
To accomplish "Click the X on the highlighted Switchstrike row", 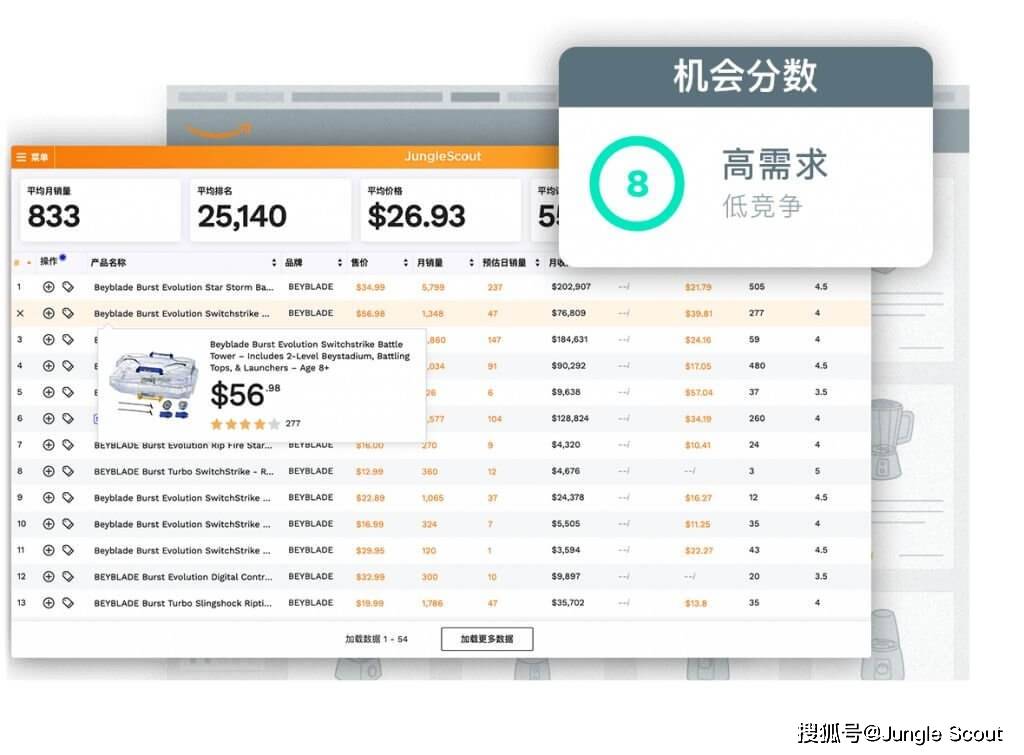I will (x=20, y=313).
